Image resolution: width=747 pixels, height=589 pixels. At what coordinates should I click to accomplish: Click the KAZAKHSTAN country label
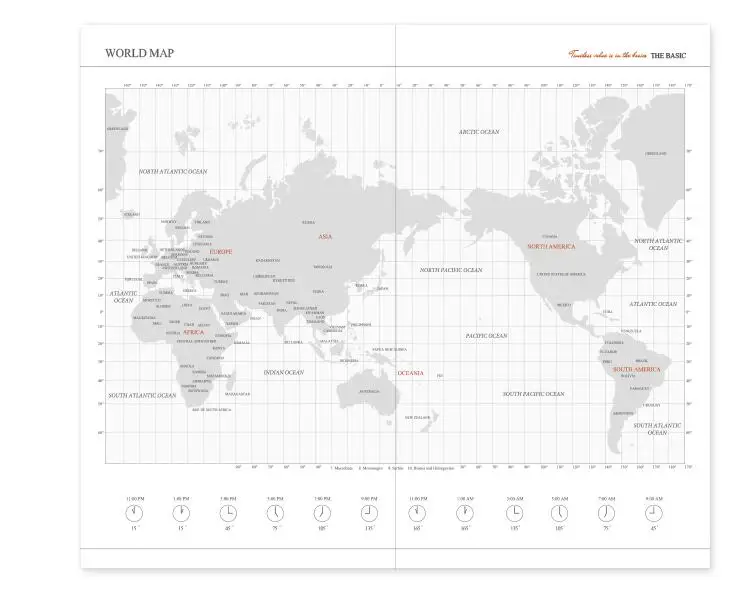268,261
